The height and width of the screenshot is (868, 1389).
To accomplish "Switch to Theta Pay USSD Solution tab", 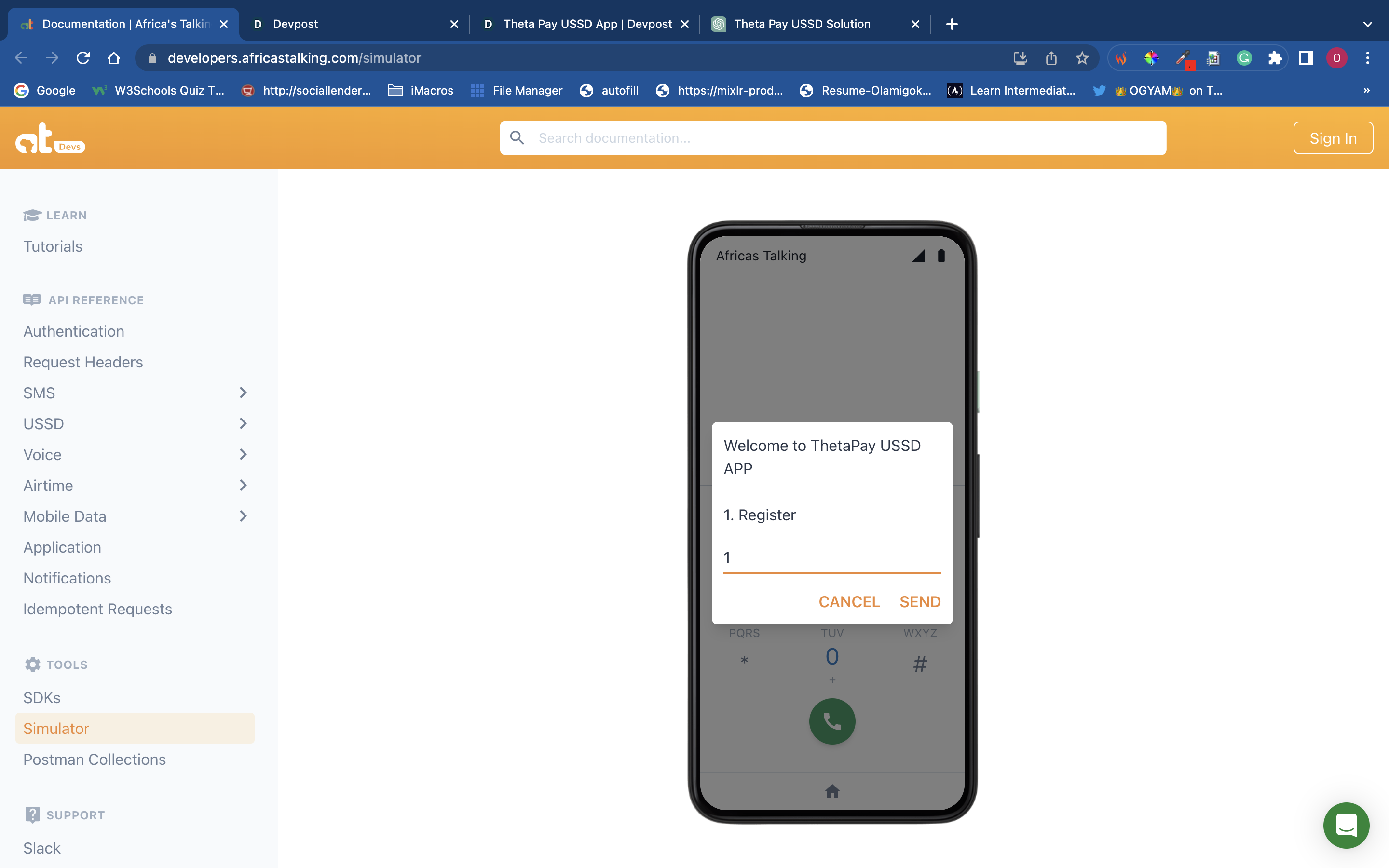I will point(802,24).
